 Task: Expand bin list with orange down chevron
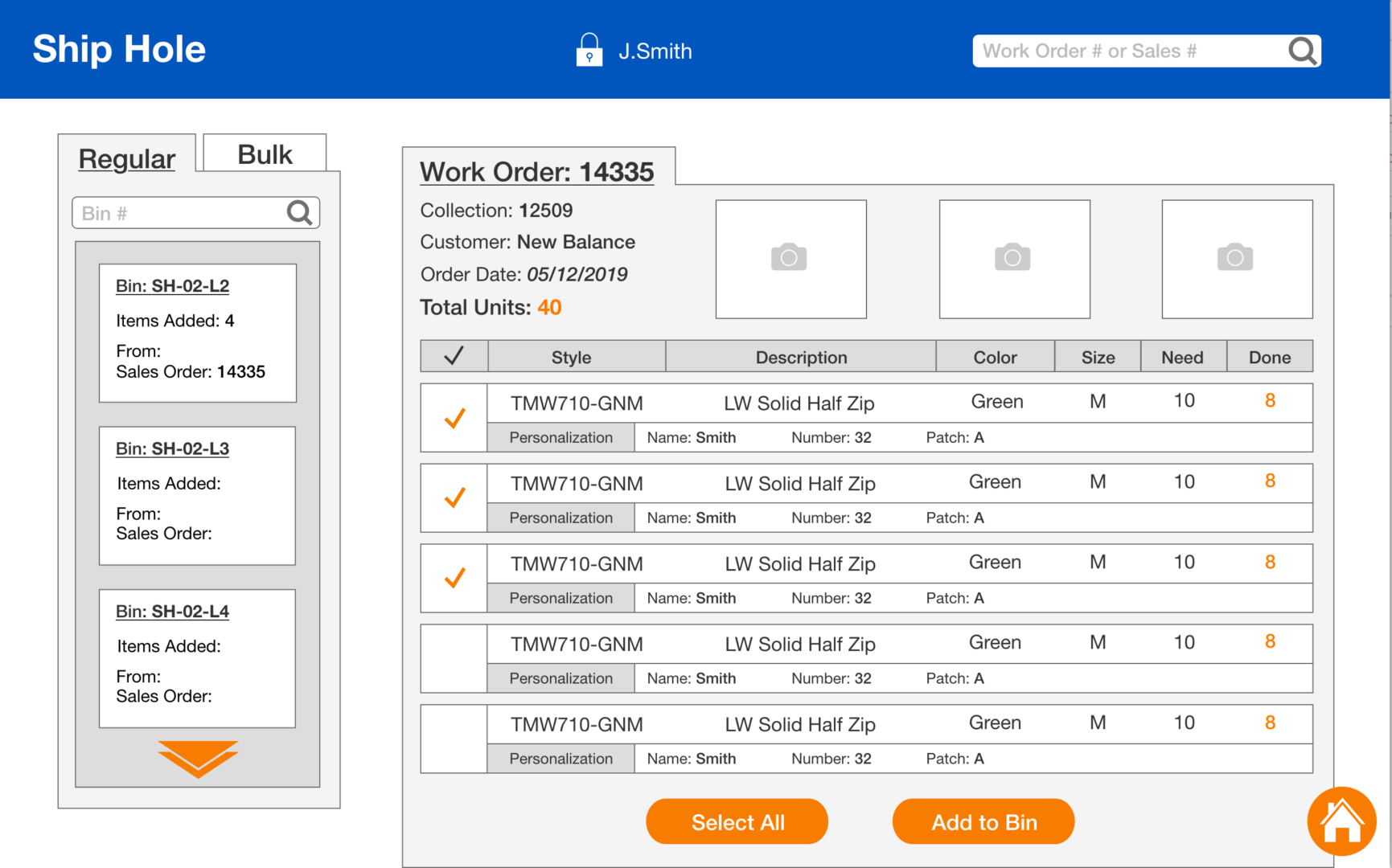click(198, 759)
